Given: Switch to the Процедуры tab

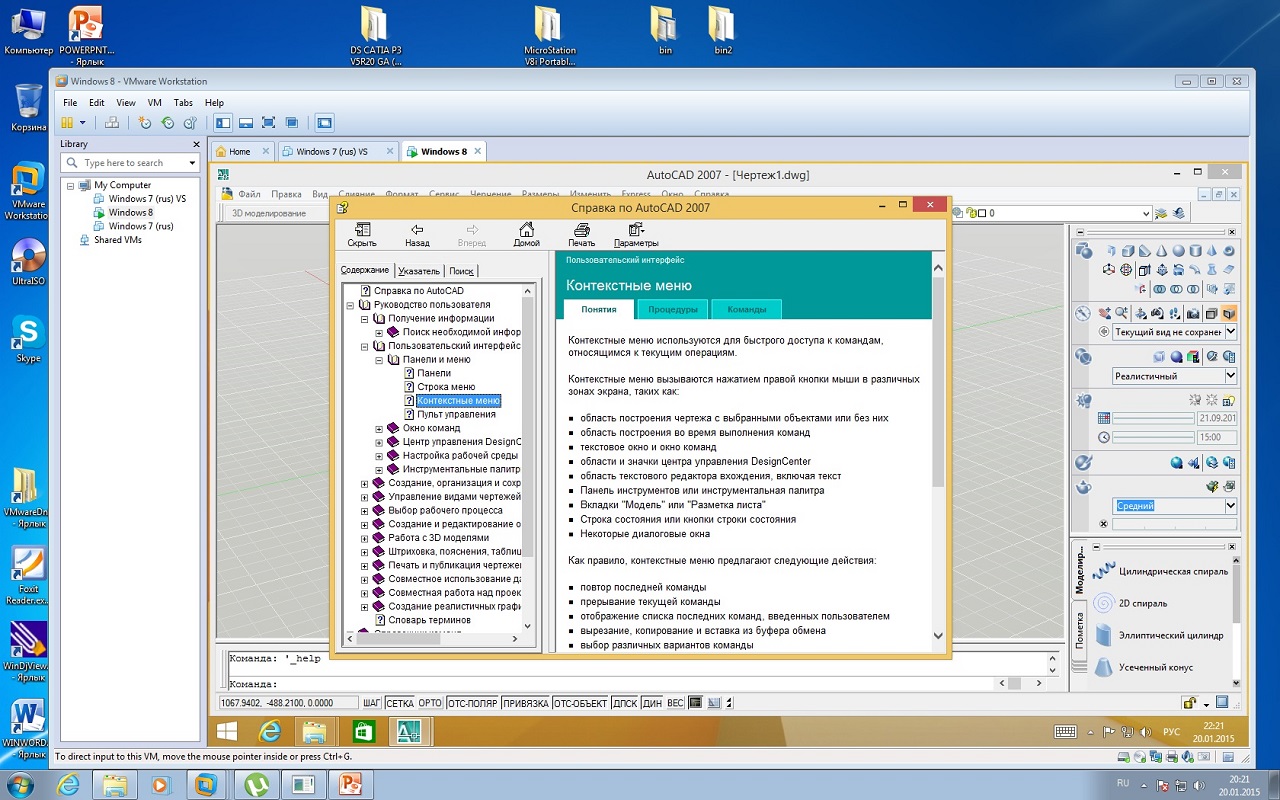Looking at the screenshot, I should (x=672, y=310).
